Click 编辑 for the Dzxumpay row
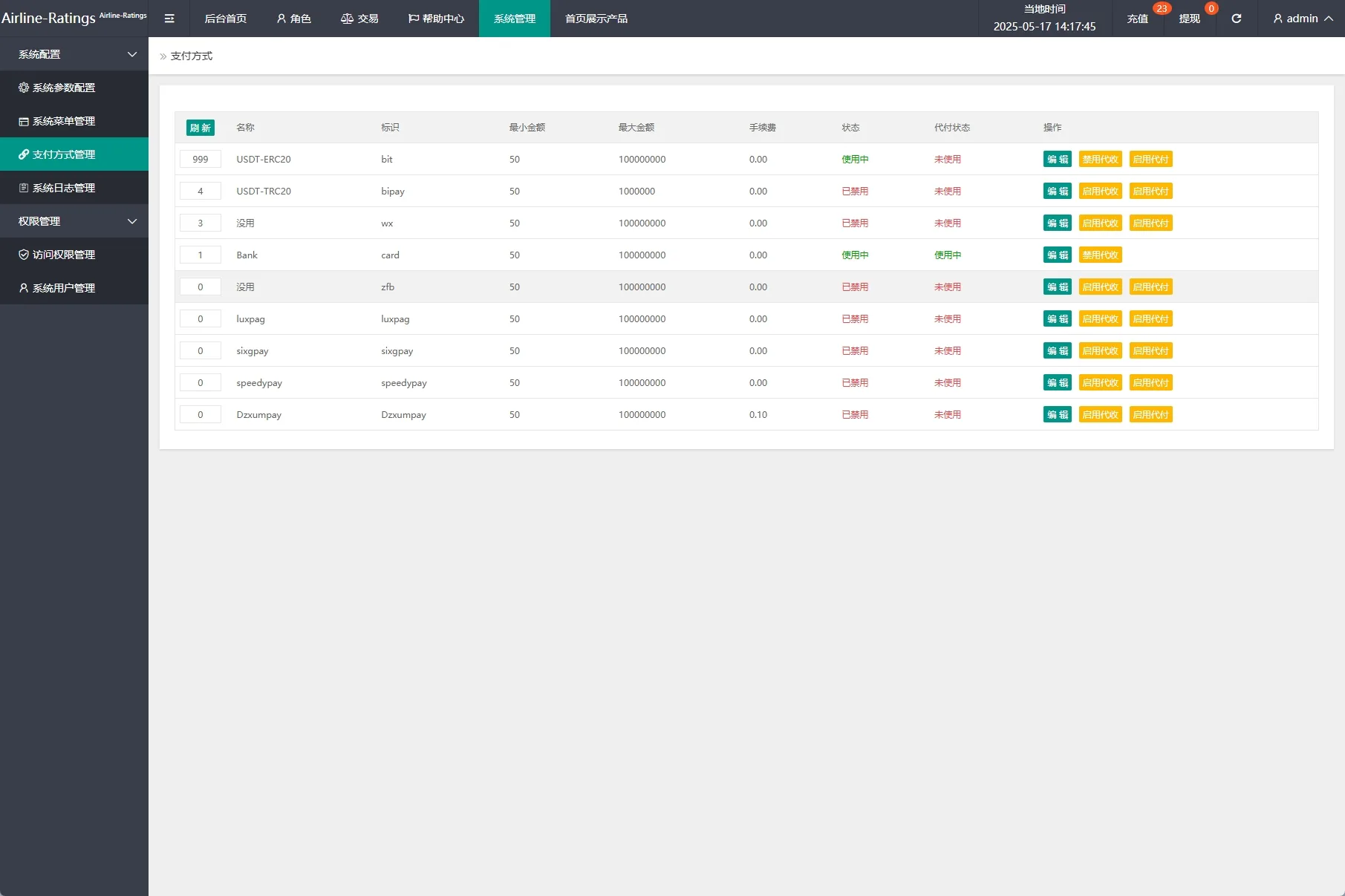The height and width of the screenshot is (896, 1345). tap(1057, 415)
